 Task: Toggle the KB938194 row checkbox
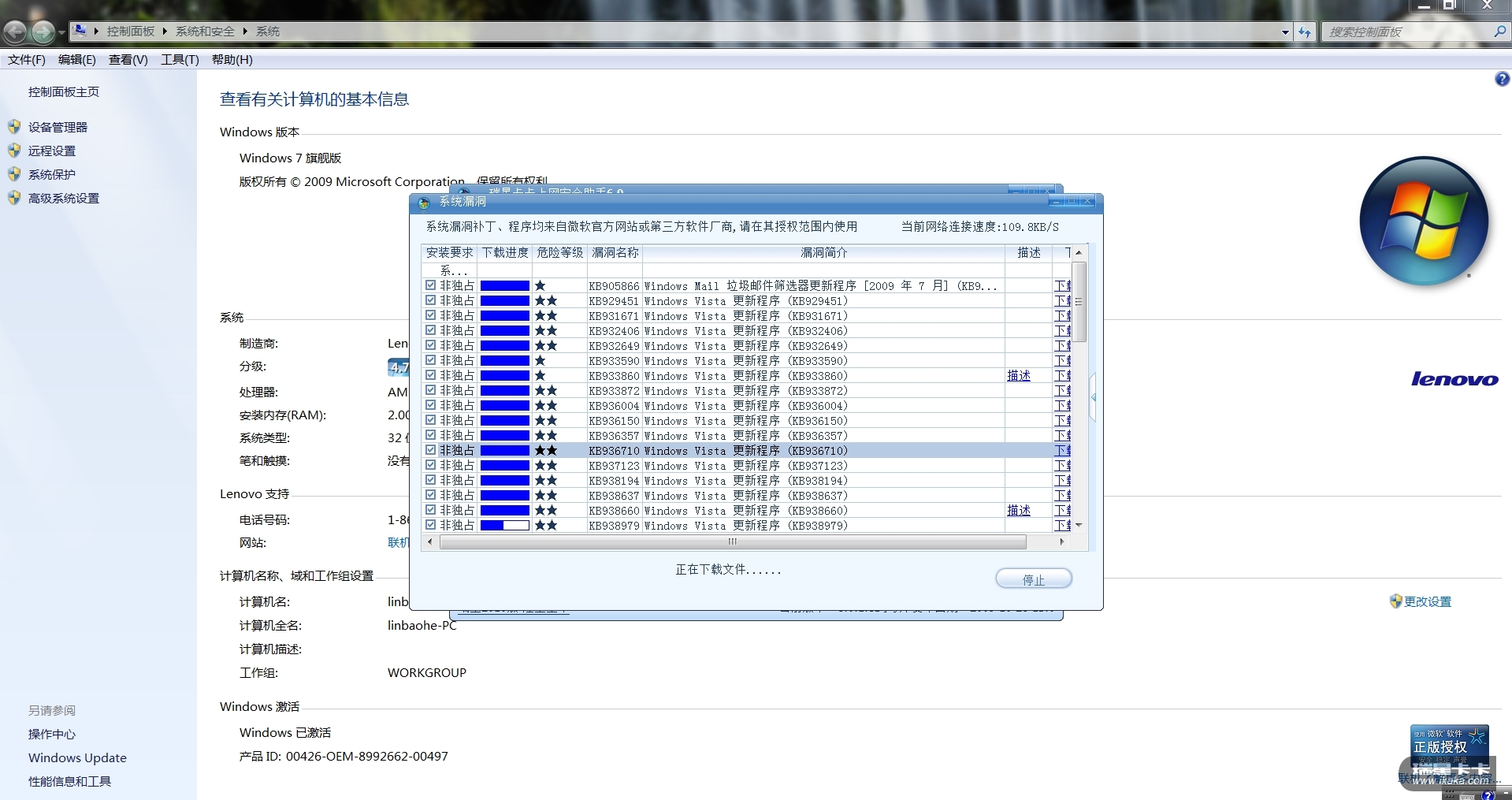(x=430, y=480)
